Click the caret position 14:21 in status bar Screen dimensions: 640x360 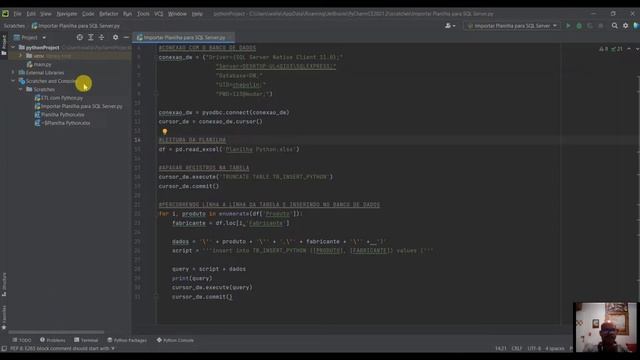click(500, 349)
